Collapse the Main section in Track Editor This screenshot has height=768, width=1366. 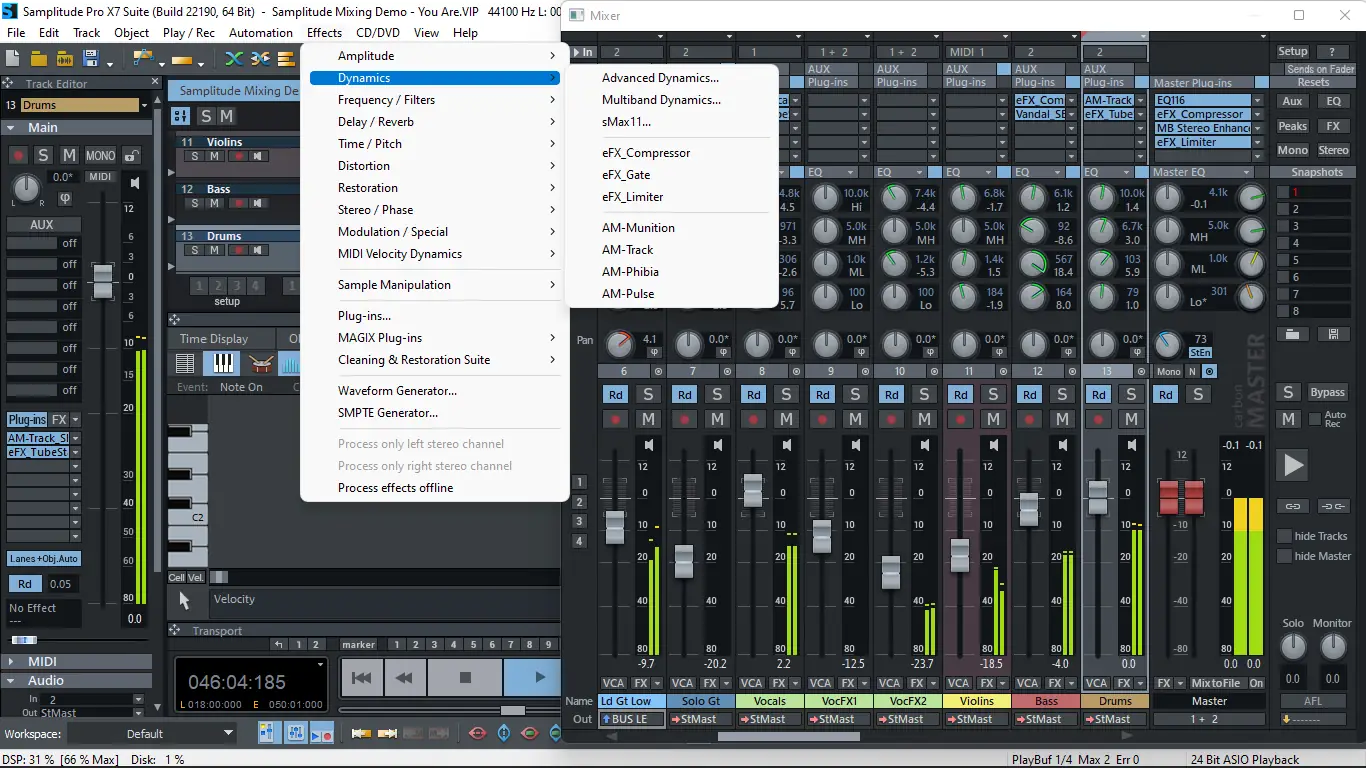point(10,128)
